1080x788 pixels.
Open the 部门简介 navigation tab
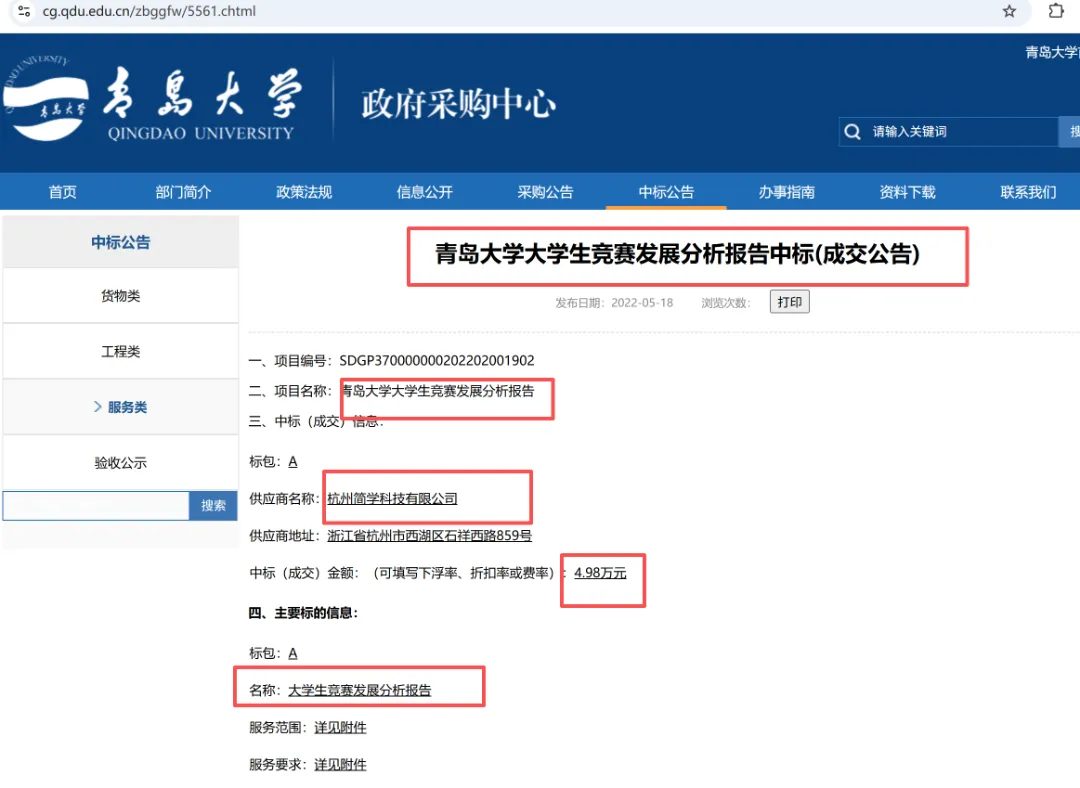(x=183, y=192)
